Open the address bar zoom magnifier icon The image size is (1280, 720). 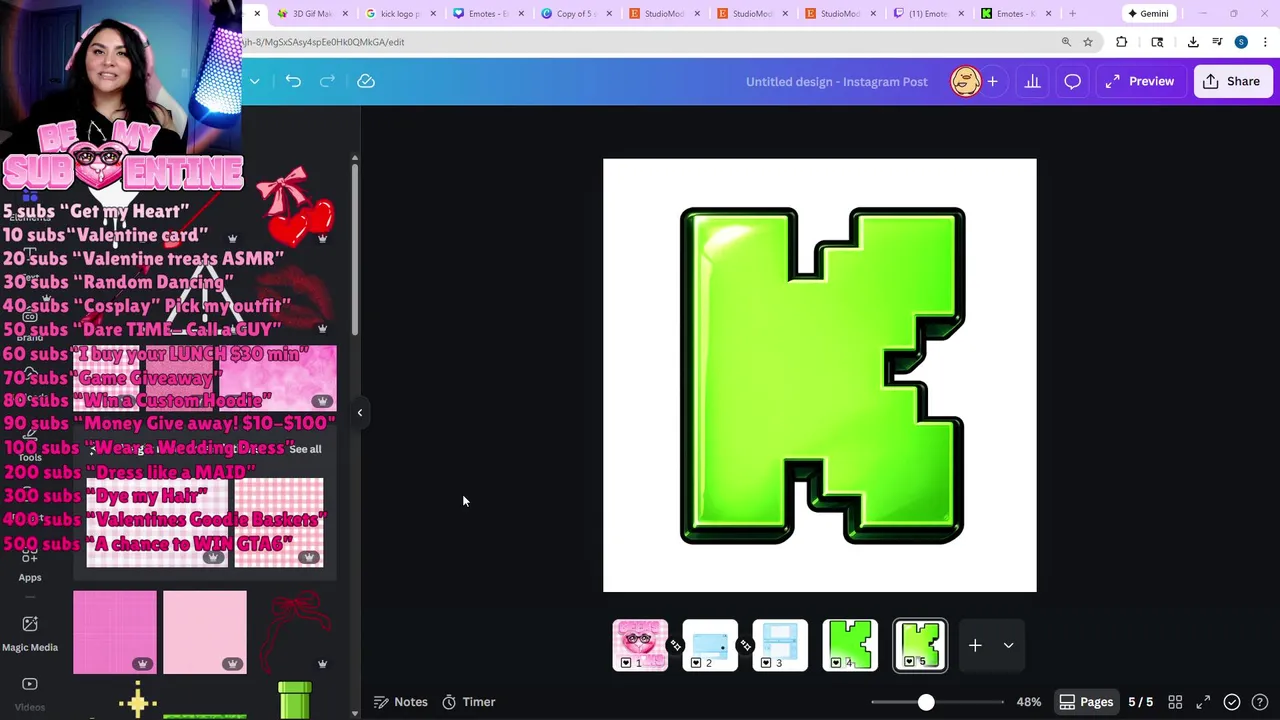1066,42
